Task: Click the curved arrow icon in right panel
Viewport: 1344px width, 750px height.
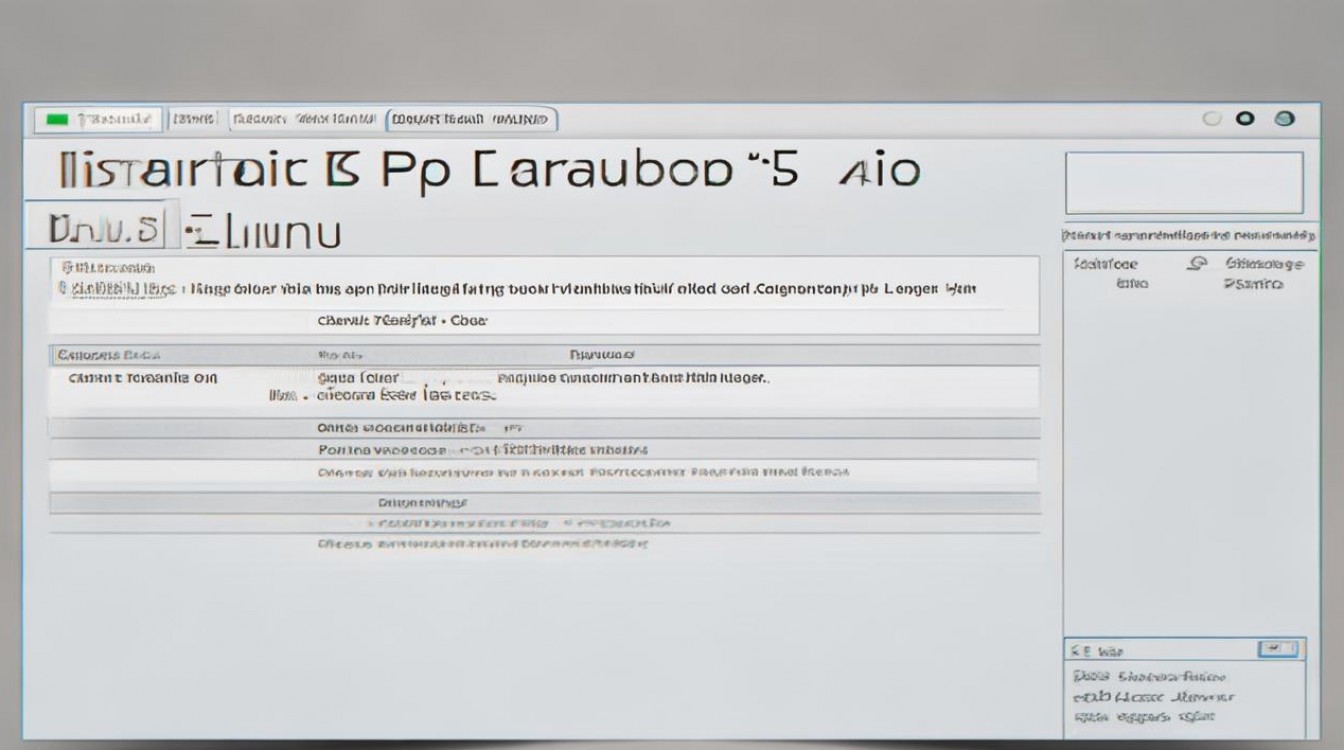Action: [1195, 265]
